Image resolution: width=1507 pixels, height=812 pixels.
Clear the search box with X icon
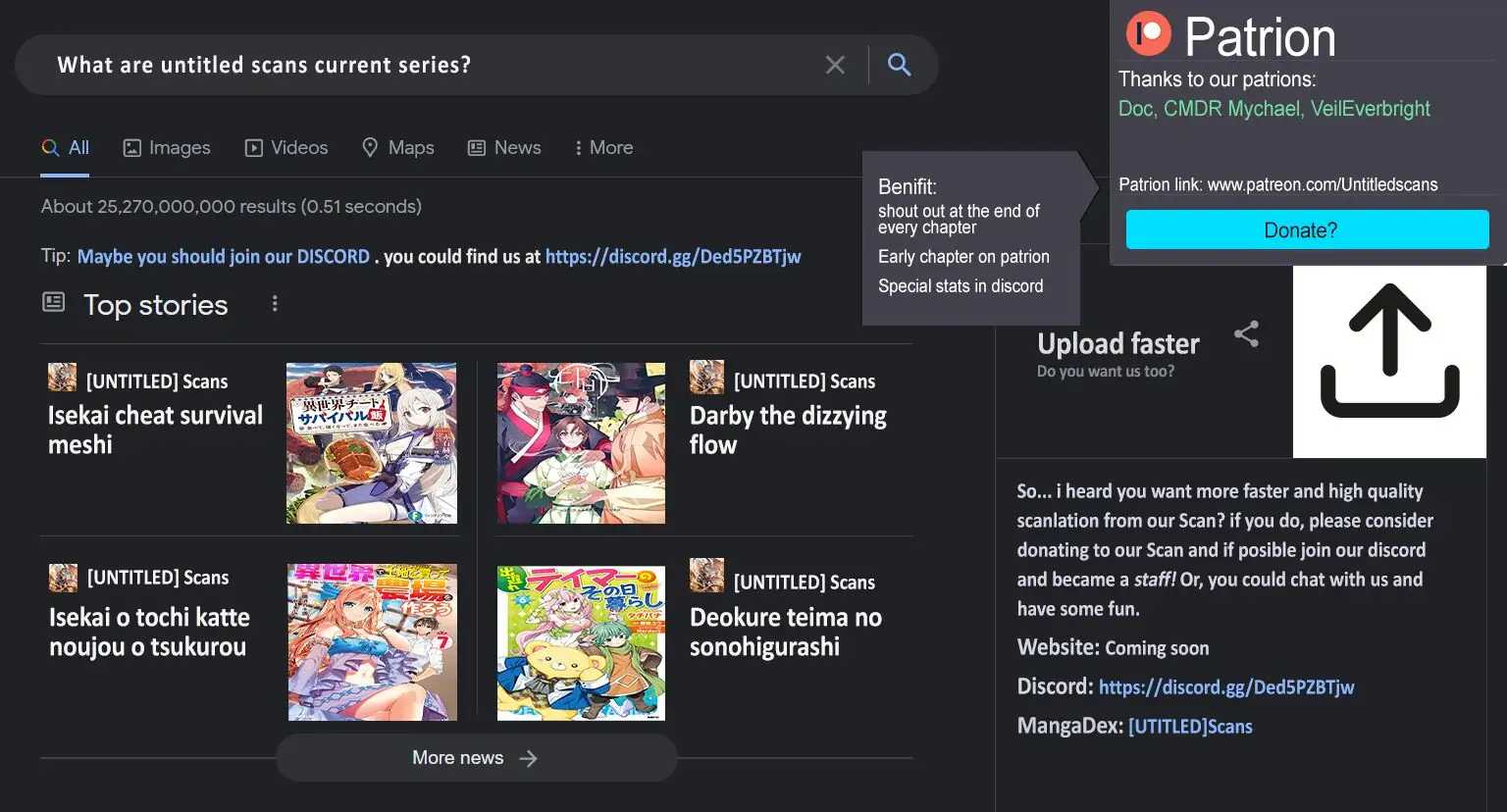click(x=835, y=65)
